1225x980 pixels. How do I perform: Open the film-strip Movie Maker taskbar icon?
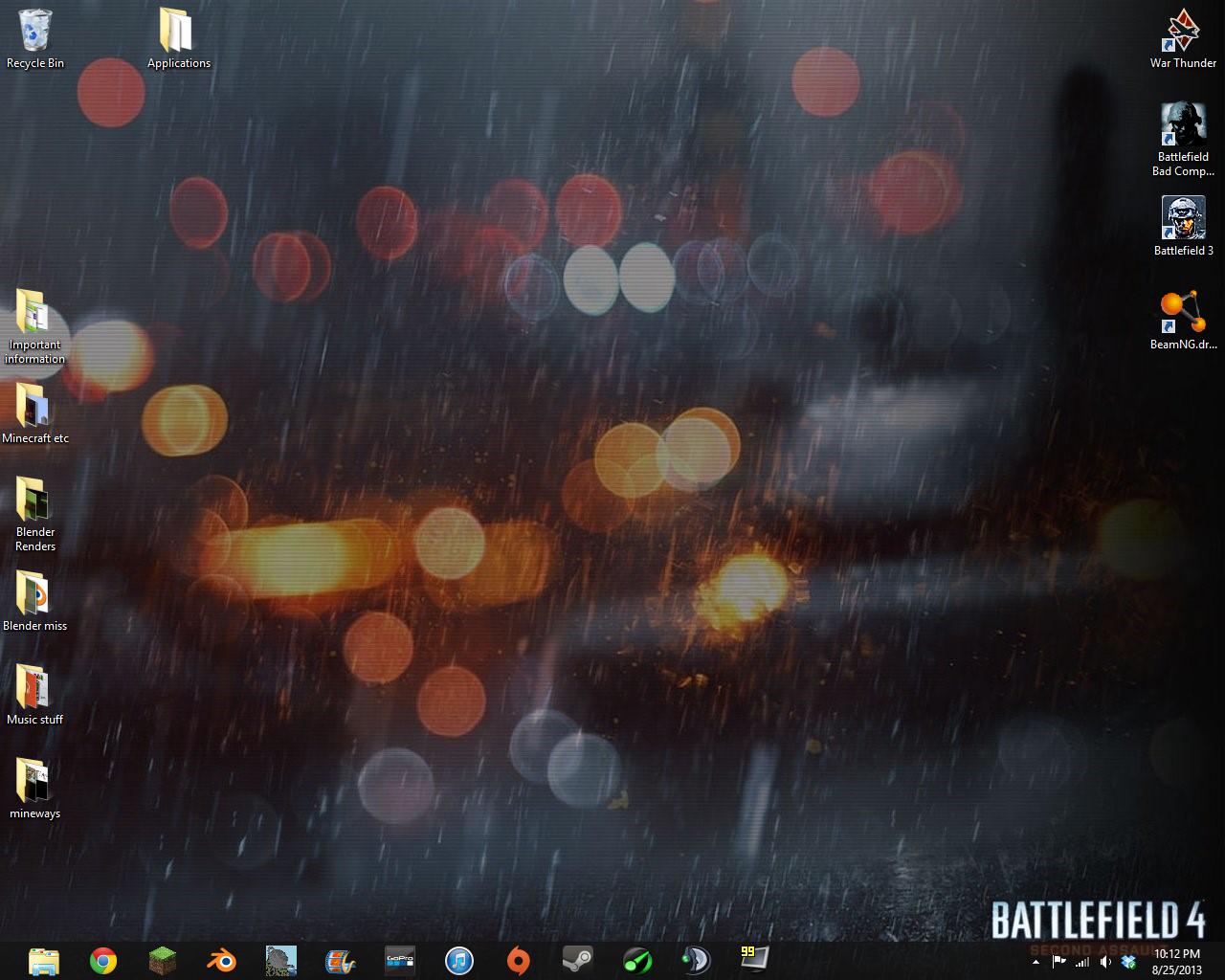coord(341,960)
